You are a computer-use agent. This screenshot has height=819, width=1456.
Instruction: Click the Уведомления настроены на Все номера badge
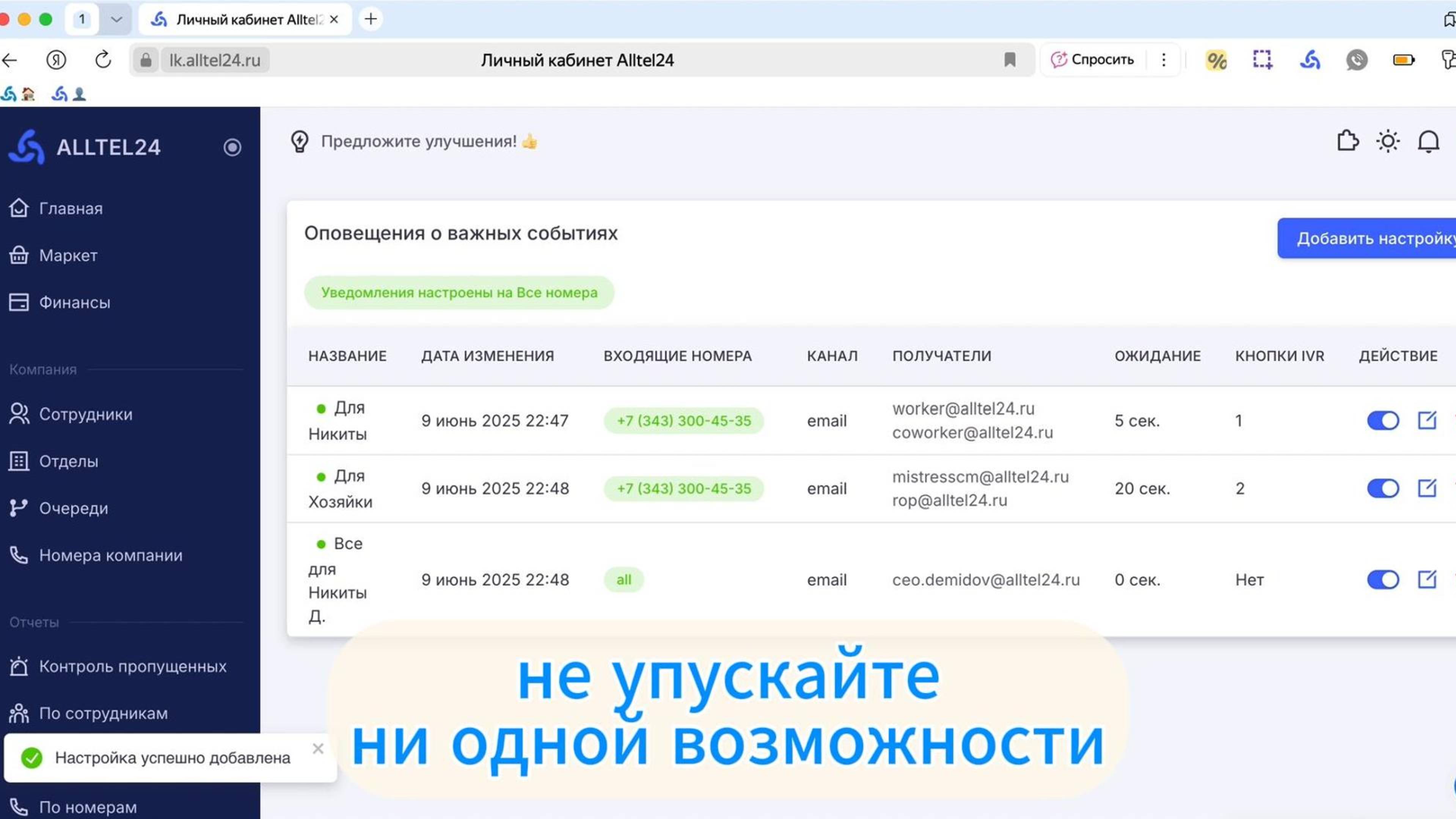point(459,293)
